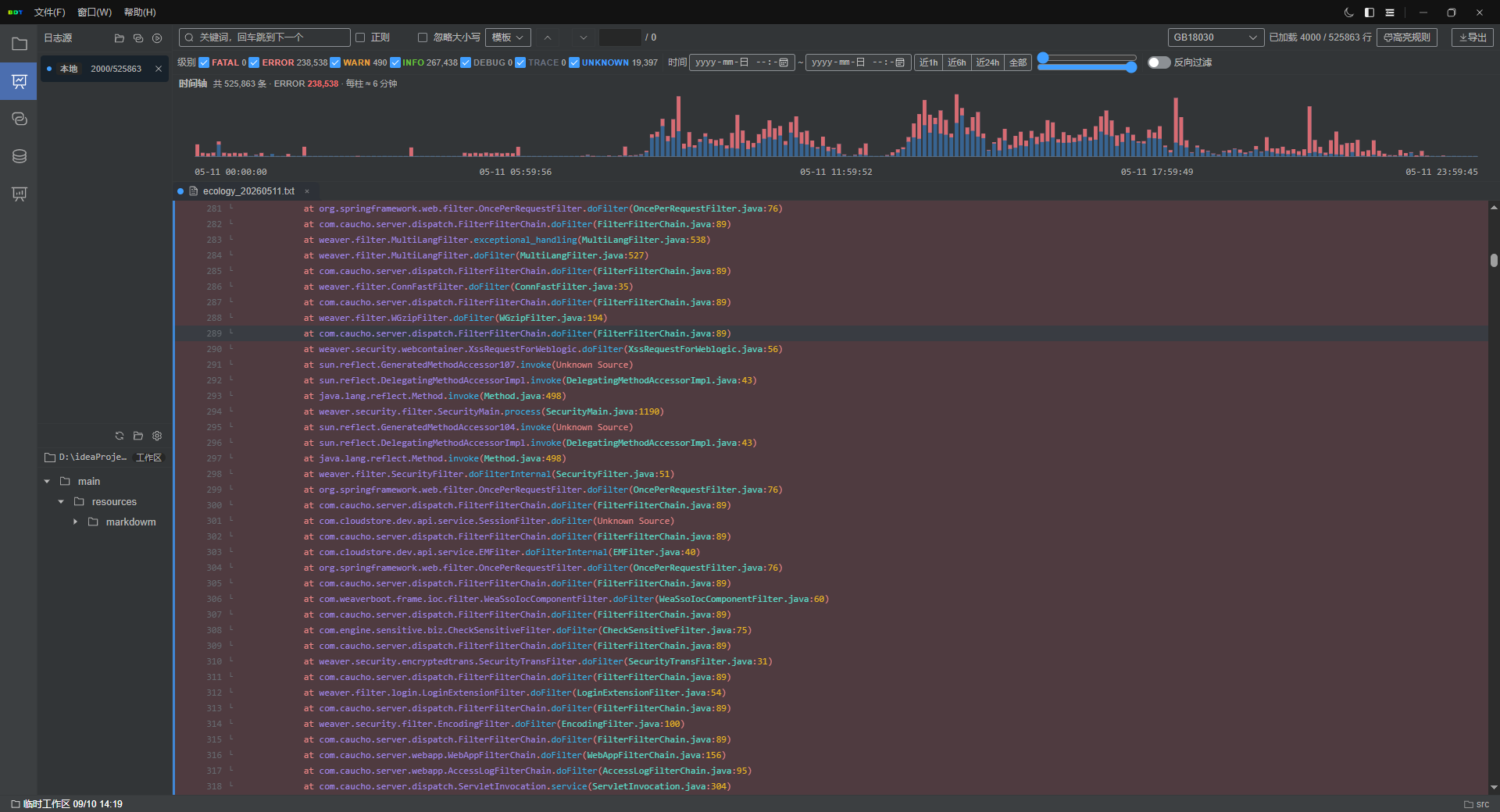1500x812 pixels.
Task: Open the start time date picker
Action: [x=784, y=62]
